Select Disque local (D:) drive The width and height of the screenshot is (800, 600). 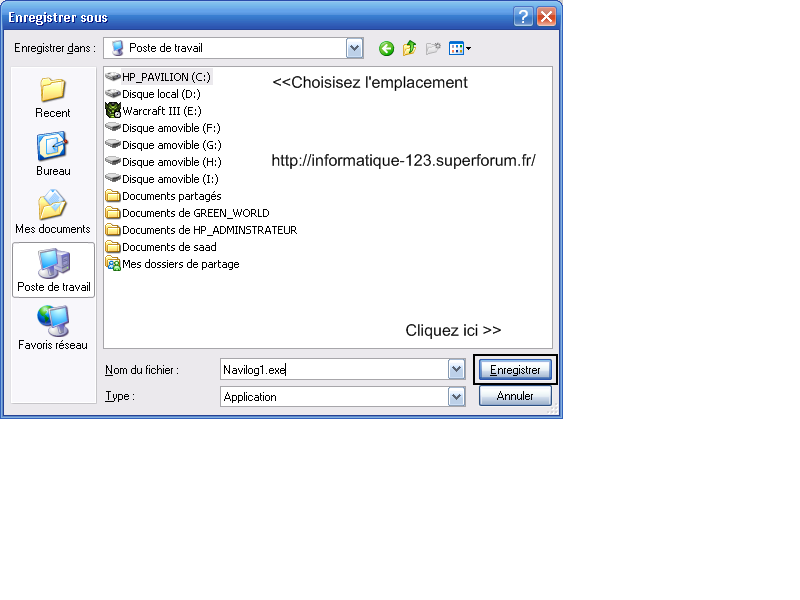click(153, 94)
